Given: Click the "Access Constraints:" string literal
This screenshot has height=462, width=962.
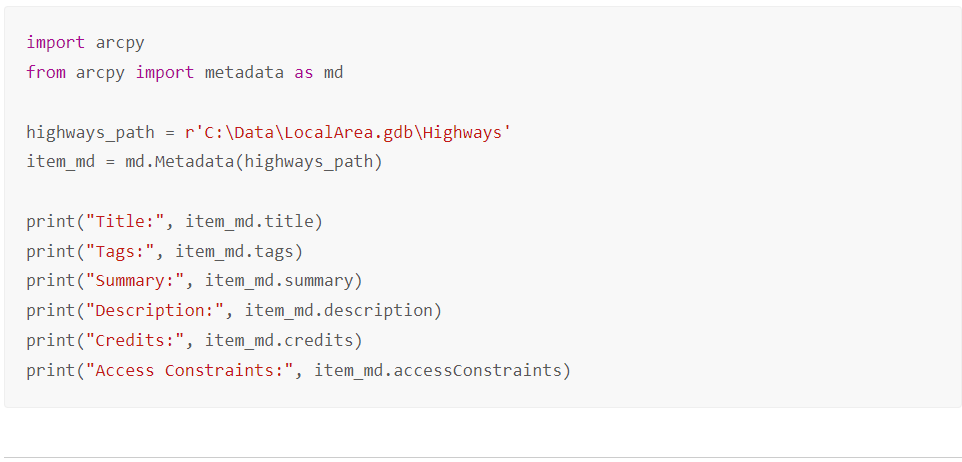Looking at the screenshot, I should click(x=190, y=370).
